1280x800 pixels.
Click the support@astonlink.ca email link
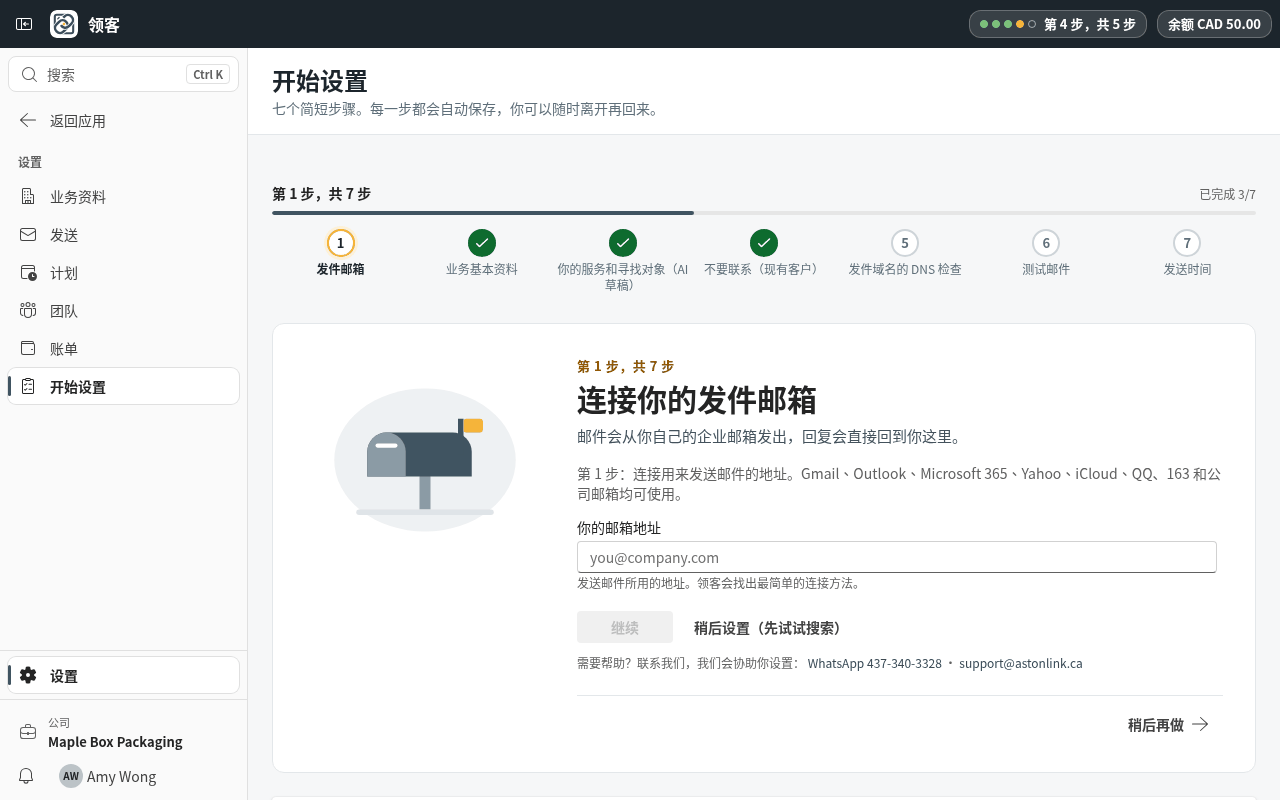[1021, 663]
